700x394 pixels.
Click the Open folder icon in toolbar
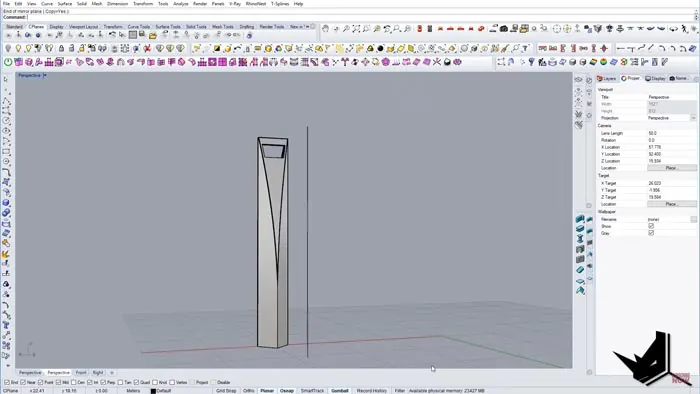[x=153, y=35]
